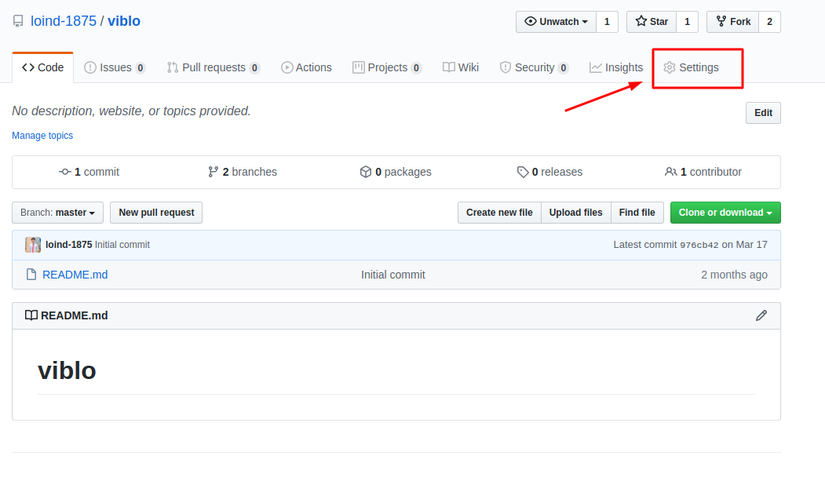Click the 2 months ago timestamp
The image size is (825, 477).
coord(734,275)
